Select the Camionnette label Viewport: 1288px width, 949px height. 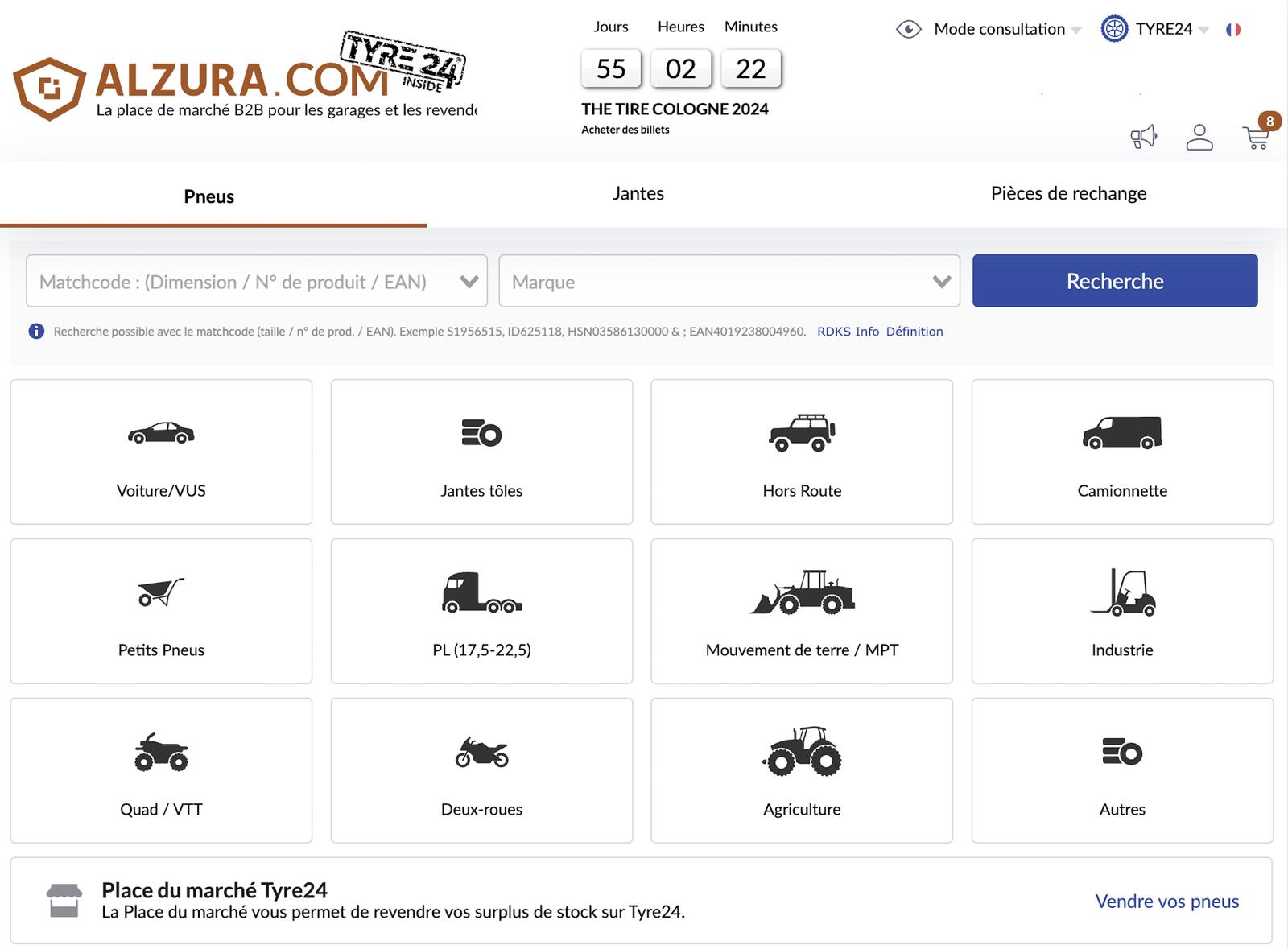pyautogui.click(x=1122, y=490)
